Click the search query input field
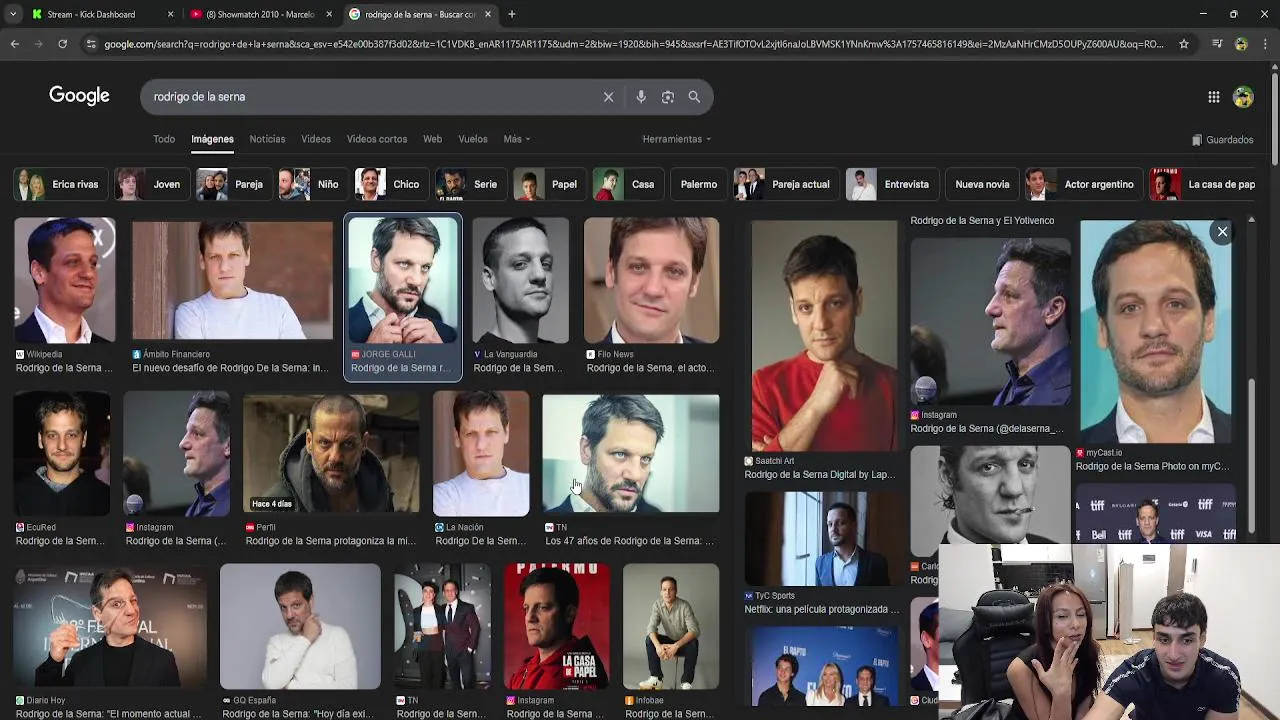This screenshot has height=720, width=1280. [x=370, y=97]
